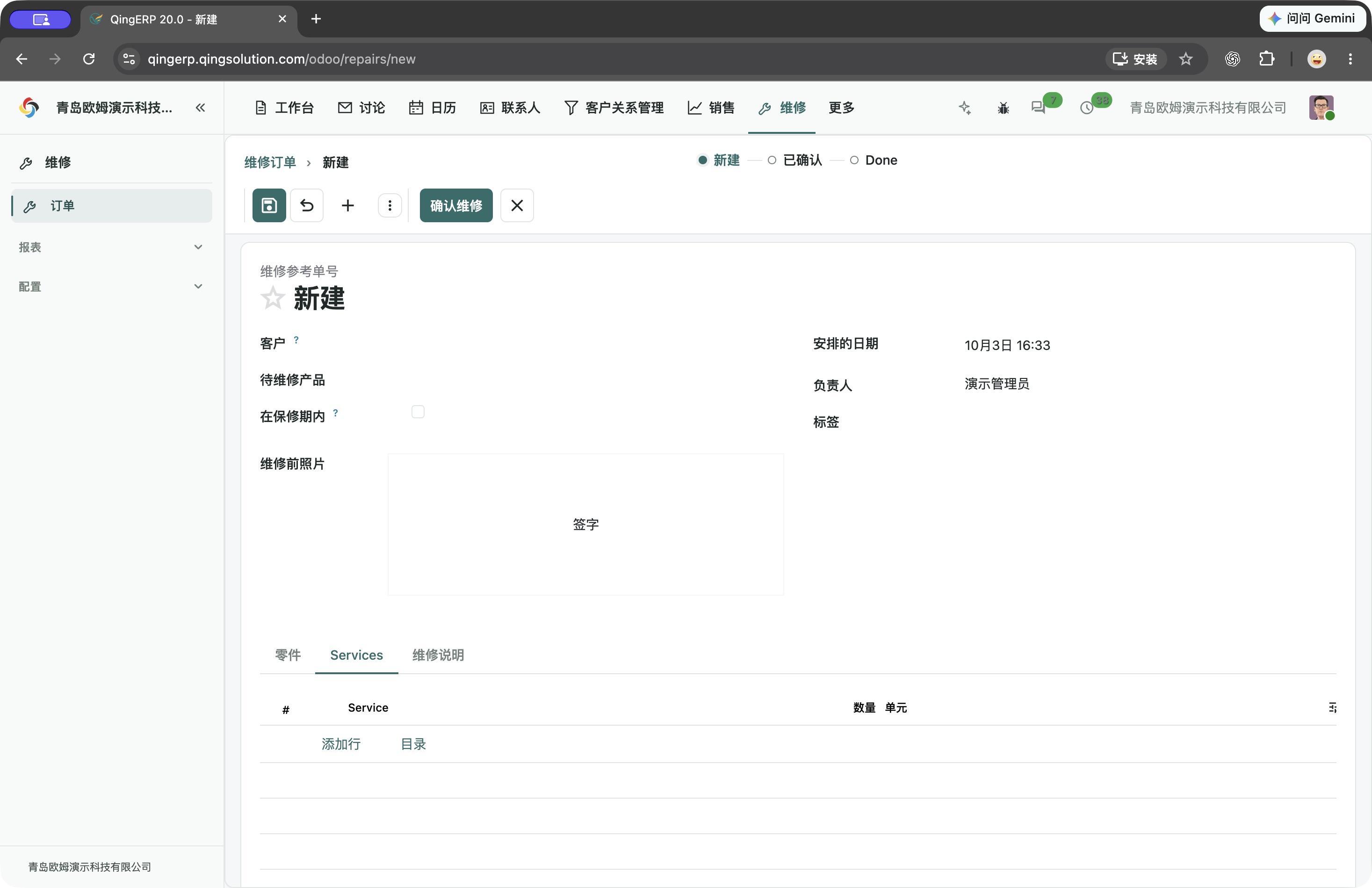Expand the 报表 sidebar section
This screenshot has height=888, width=1372.
(x=111, y=247)
